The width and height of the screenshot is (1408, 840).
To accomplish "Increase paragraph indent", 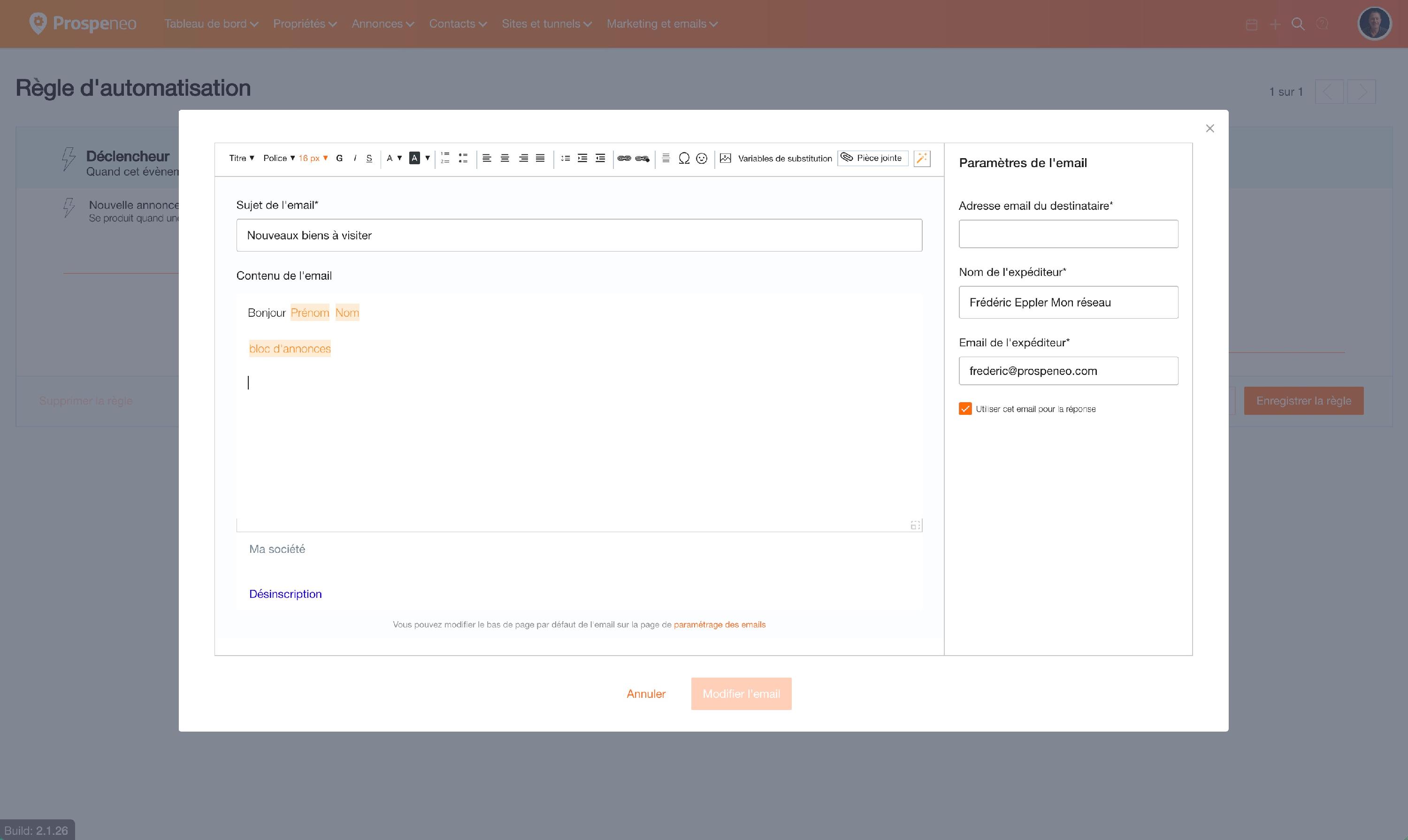I will (582, 158).
